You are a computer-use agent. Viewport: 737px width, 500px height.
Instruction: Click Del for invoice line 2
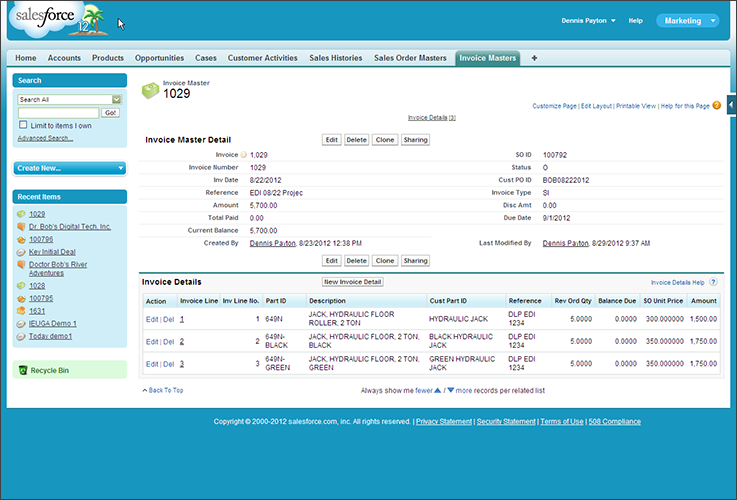point(168,342)
